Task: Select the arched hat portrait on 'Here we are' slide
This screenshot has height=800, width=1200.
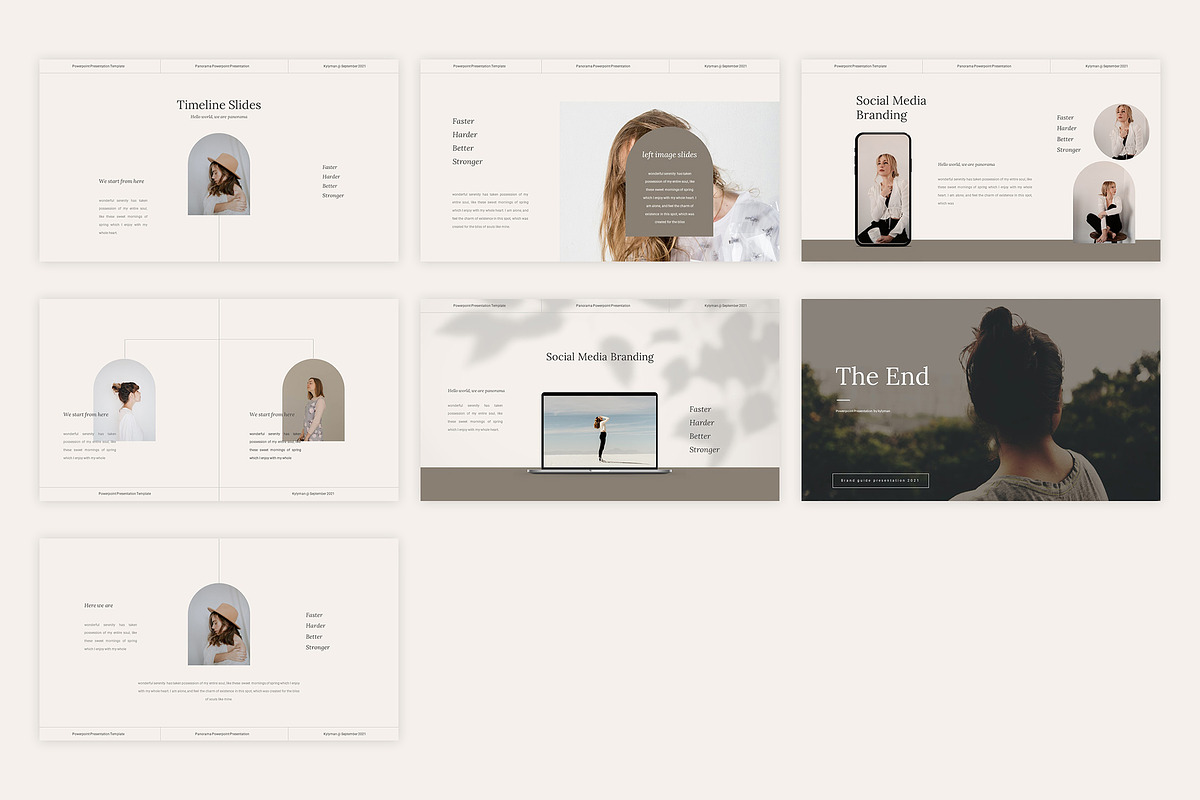Action: [x=219, y=624]
